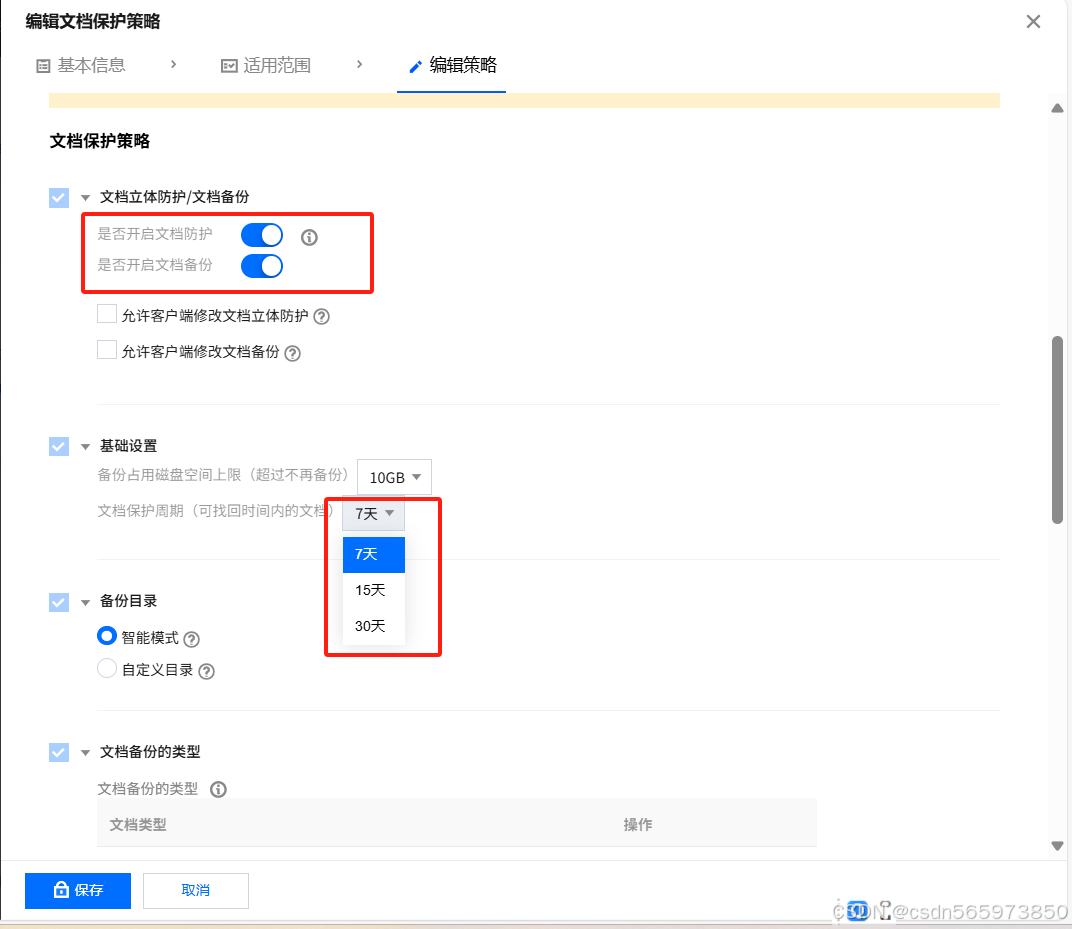The height and width of the screenshot is (929, 1072).
Task: Select the 自定义目录 radio button
Action: coord(107,668)
